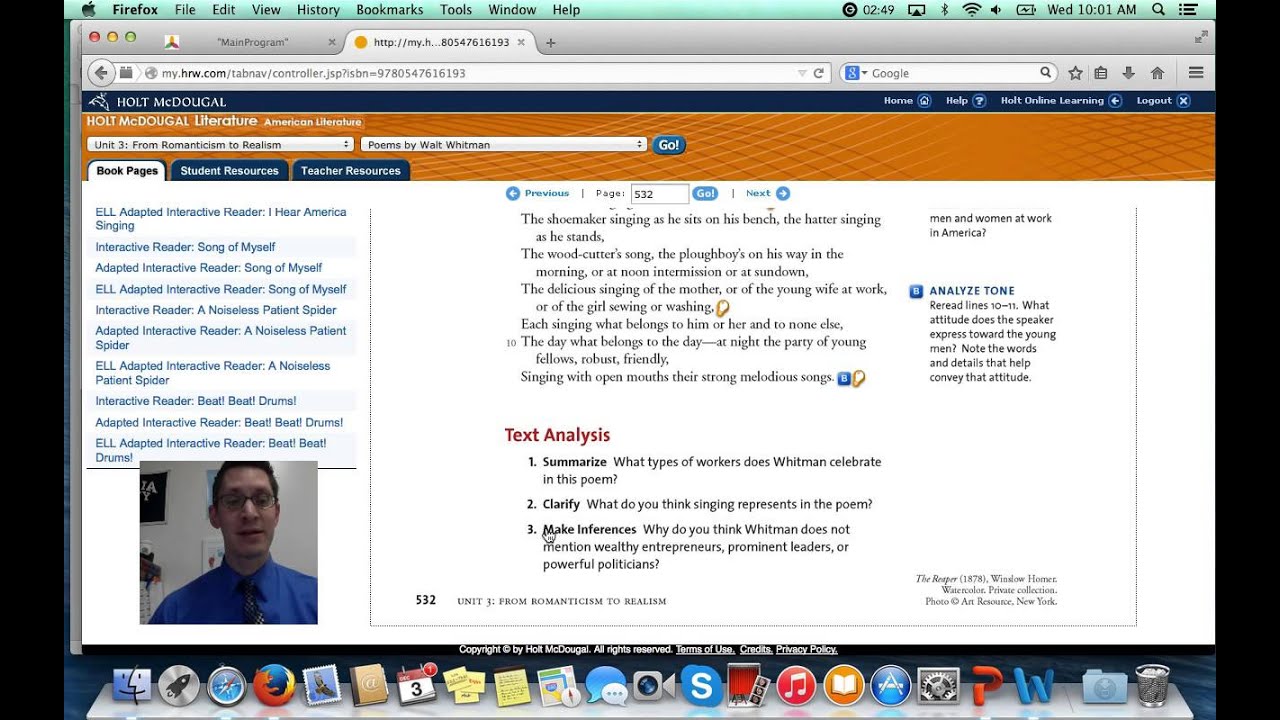Click the Firefox back arrow button

pos(100,73)
